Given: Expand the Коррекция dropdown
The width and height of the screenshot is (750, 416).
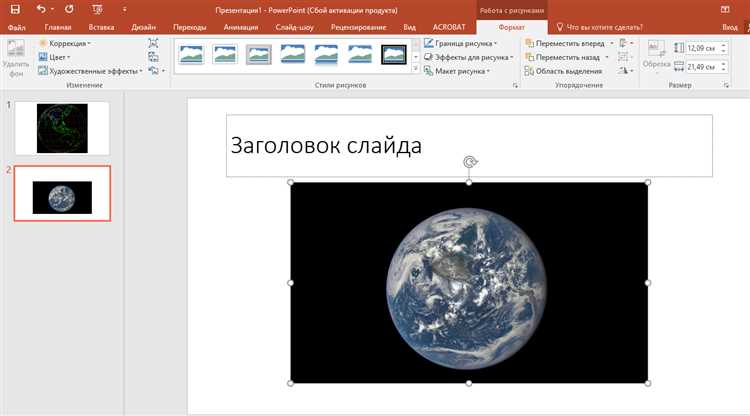Looking at the screenshot, I should pyautogui.click(x=66, y=44).
